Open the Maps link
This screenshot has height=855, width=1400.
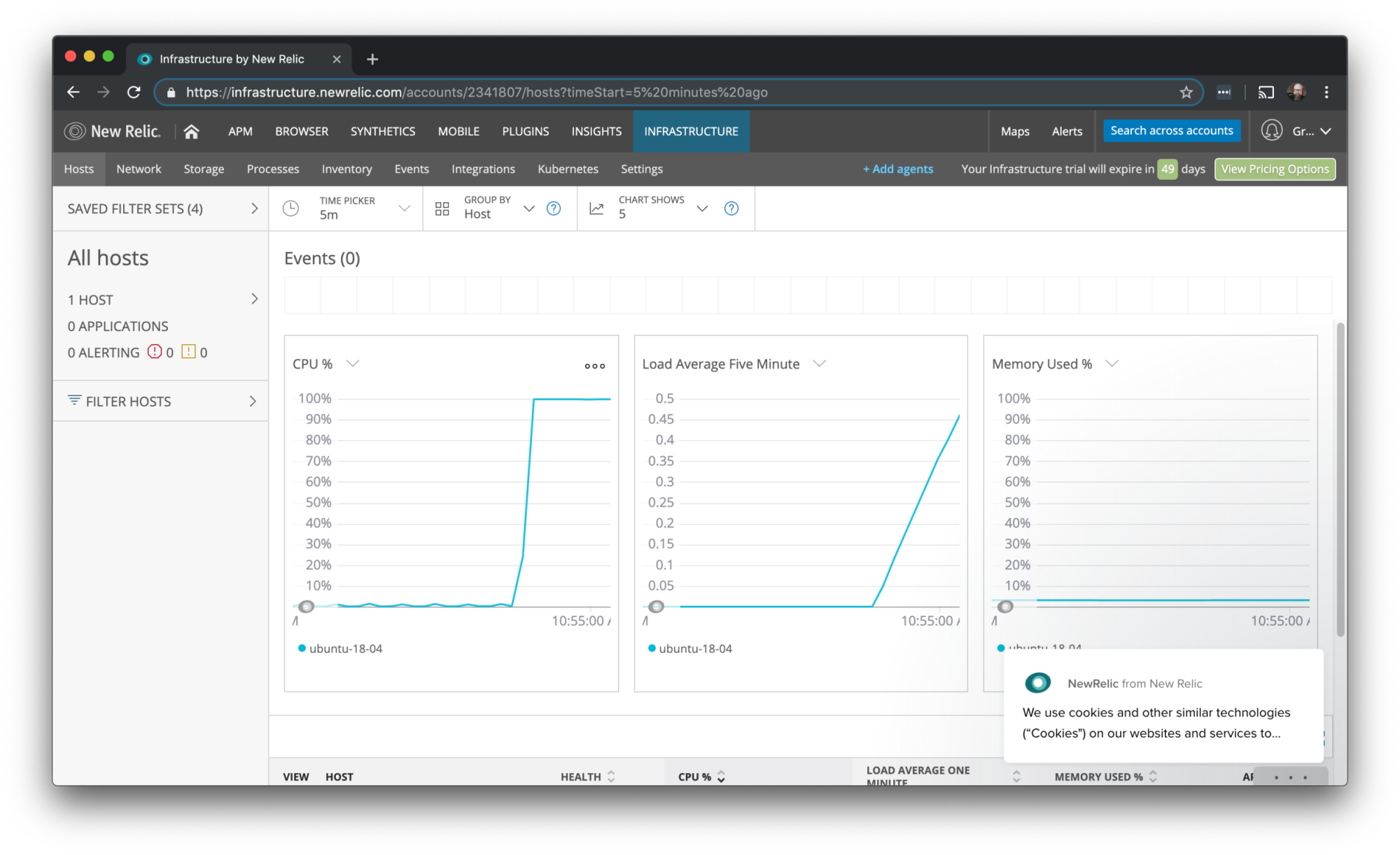[1015, 132]
